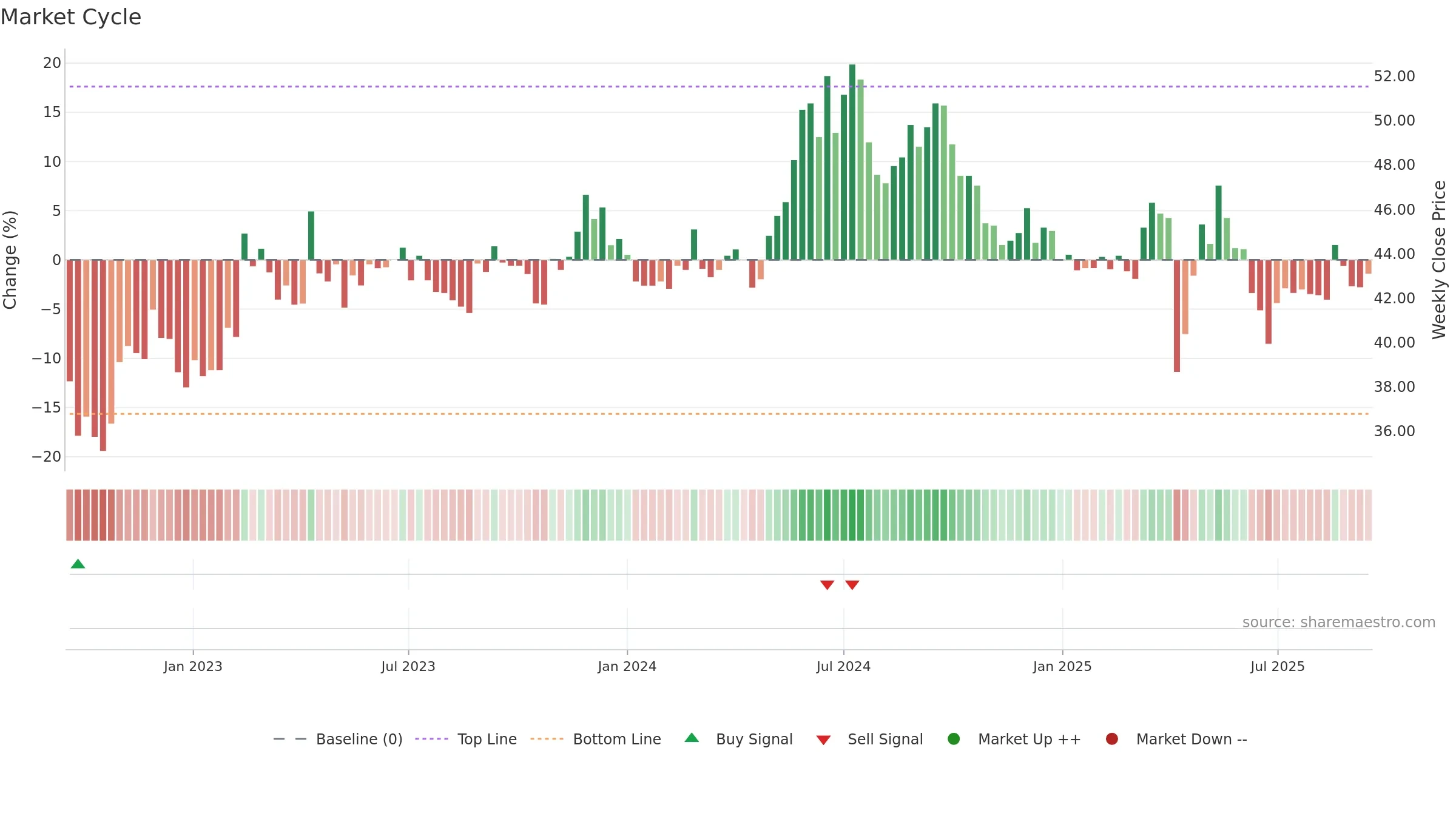Click the Jul 2025 axis label
Screen dimensions: 1456x819
coord(1277,667)
